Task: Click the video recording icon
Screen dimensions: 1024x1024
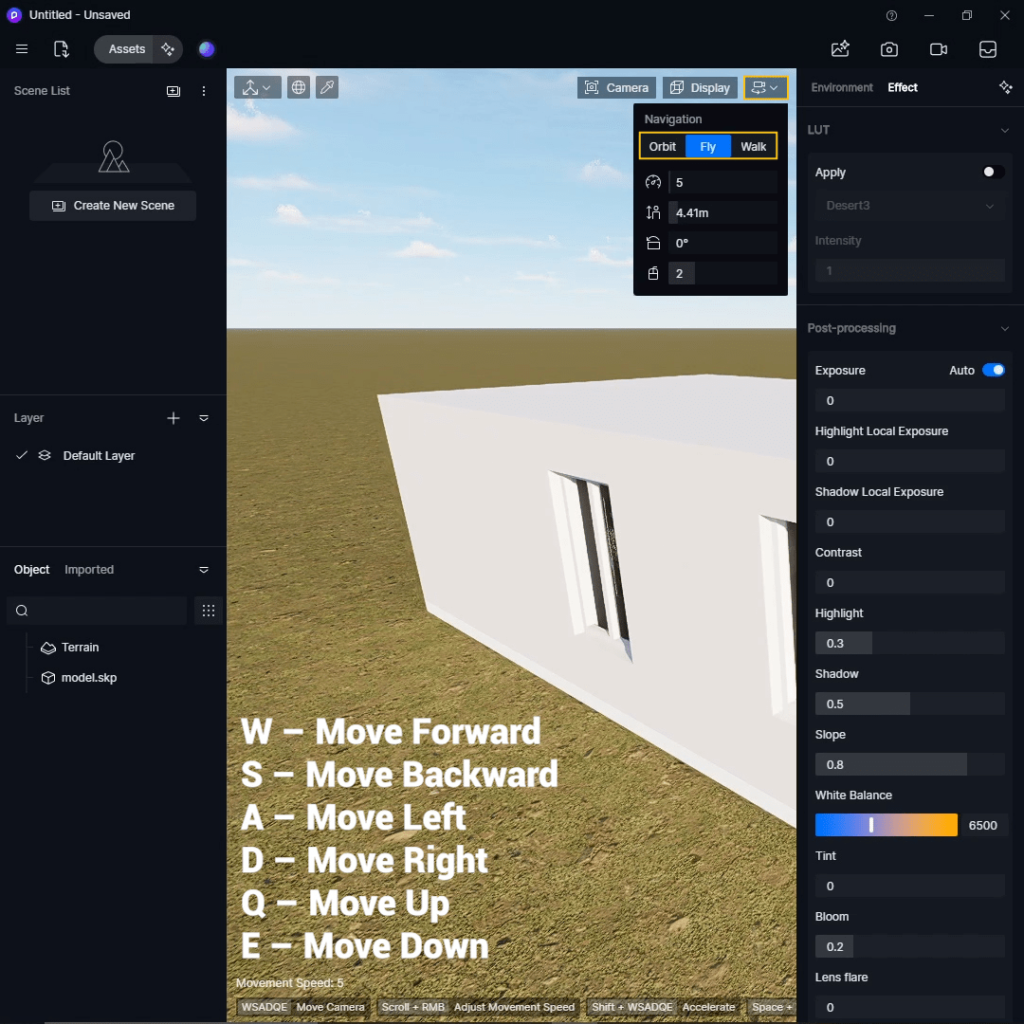Action: [938, 49]
